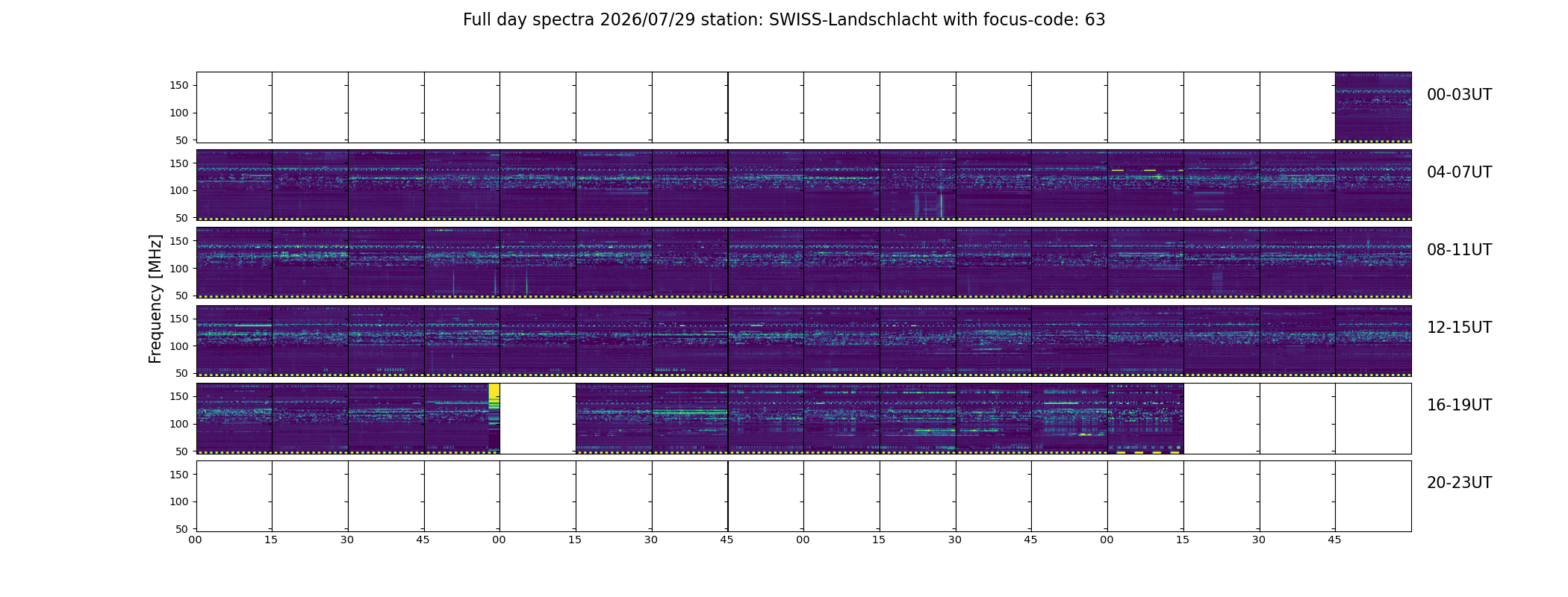Select the 20-23UT row label
This screenshot has height=597, width=1568.
pos(1459,483)
